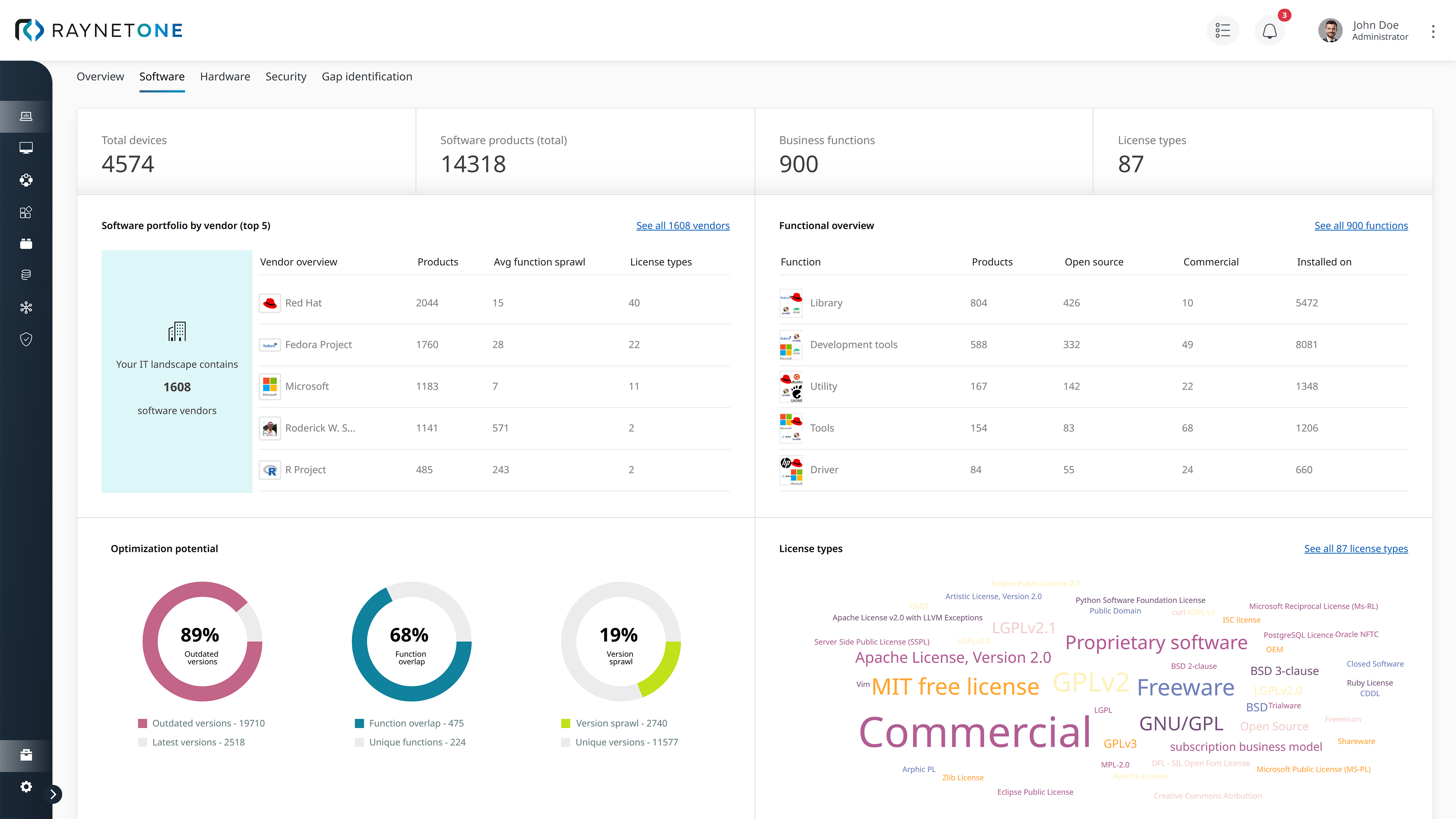This screenshot has height=819, width=1456.
Task: Click the apps grid sidebar icon
Action: [26, 212]
